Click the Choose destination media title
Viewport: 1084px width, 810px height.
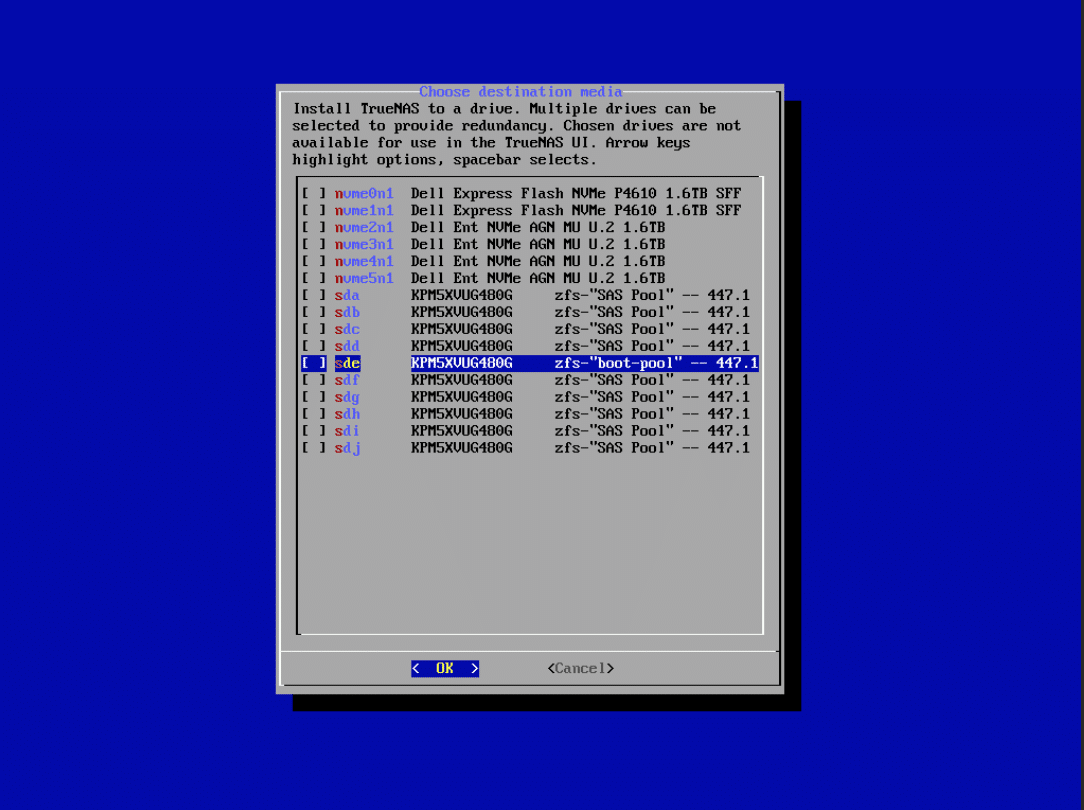coord(521,91)
